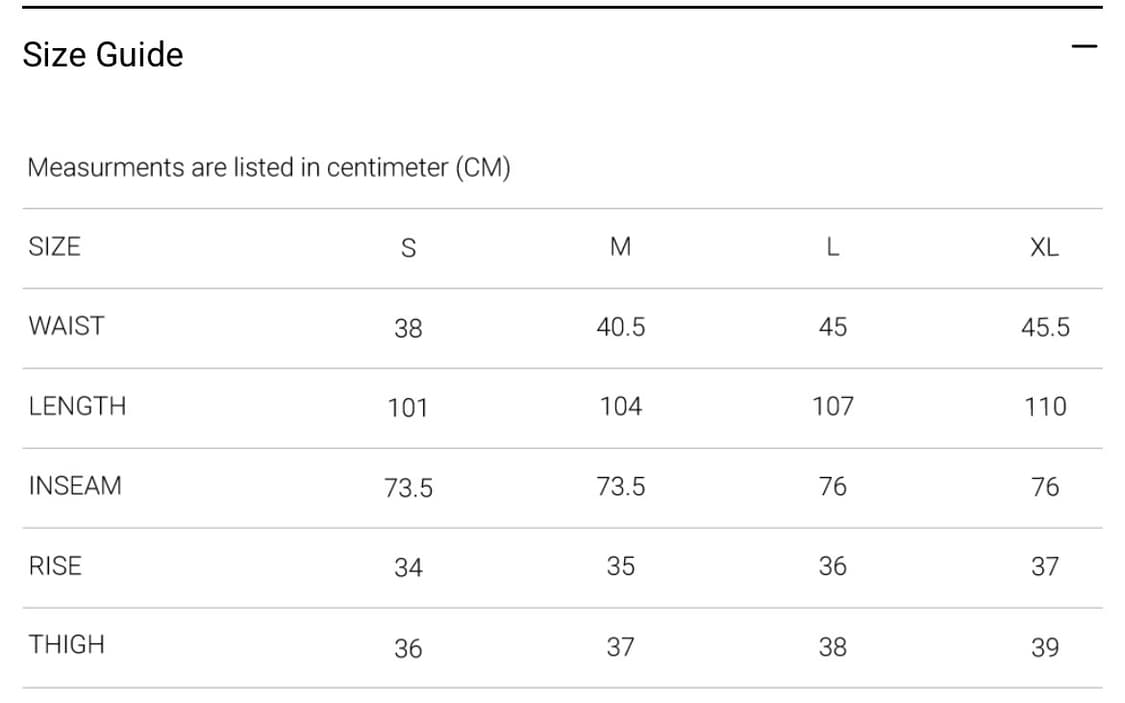Image resolution: width=1125 pixels, height=703 pixels.
Task: Select the M size column header
Action: [620, 247]
